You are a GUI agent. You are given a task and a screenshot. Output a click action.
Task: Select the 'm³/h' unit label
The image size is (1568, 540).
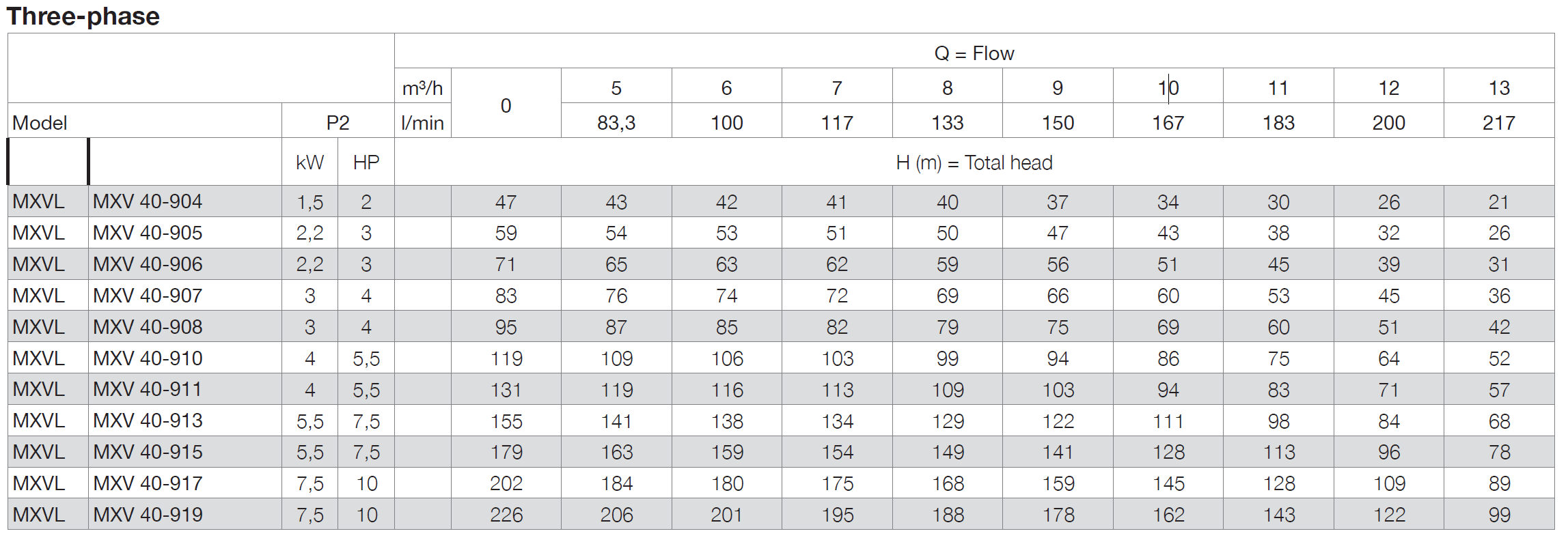422,88
